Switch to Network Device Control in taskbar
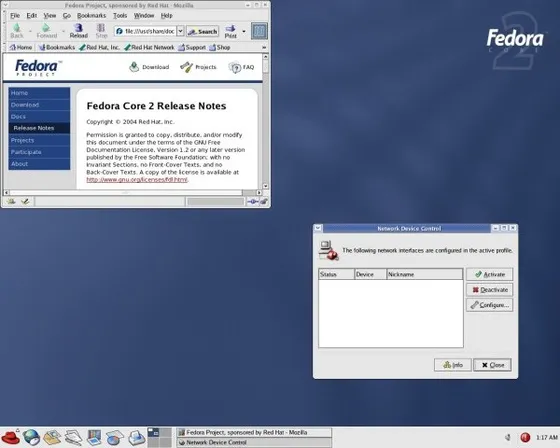The image size is (560, 448). click(254, 442)
